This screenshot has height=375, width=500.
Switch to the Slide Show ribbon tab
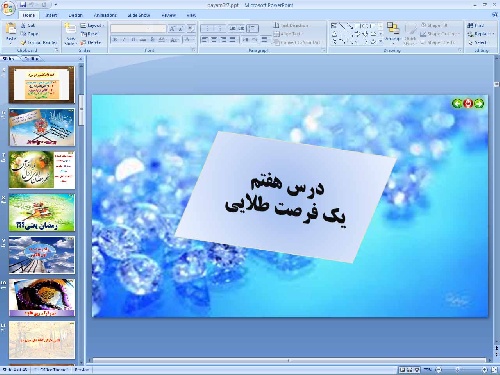click(x=139, y=15)
